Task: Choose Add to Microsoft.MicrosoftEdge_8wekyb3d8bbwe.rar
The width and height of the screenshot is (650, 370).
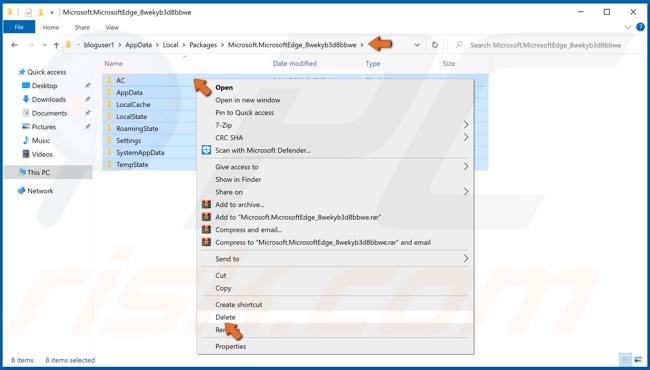Action: coord(335,217)
